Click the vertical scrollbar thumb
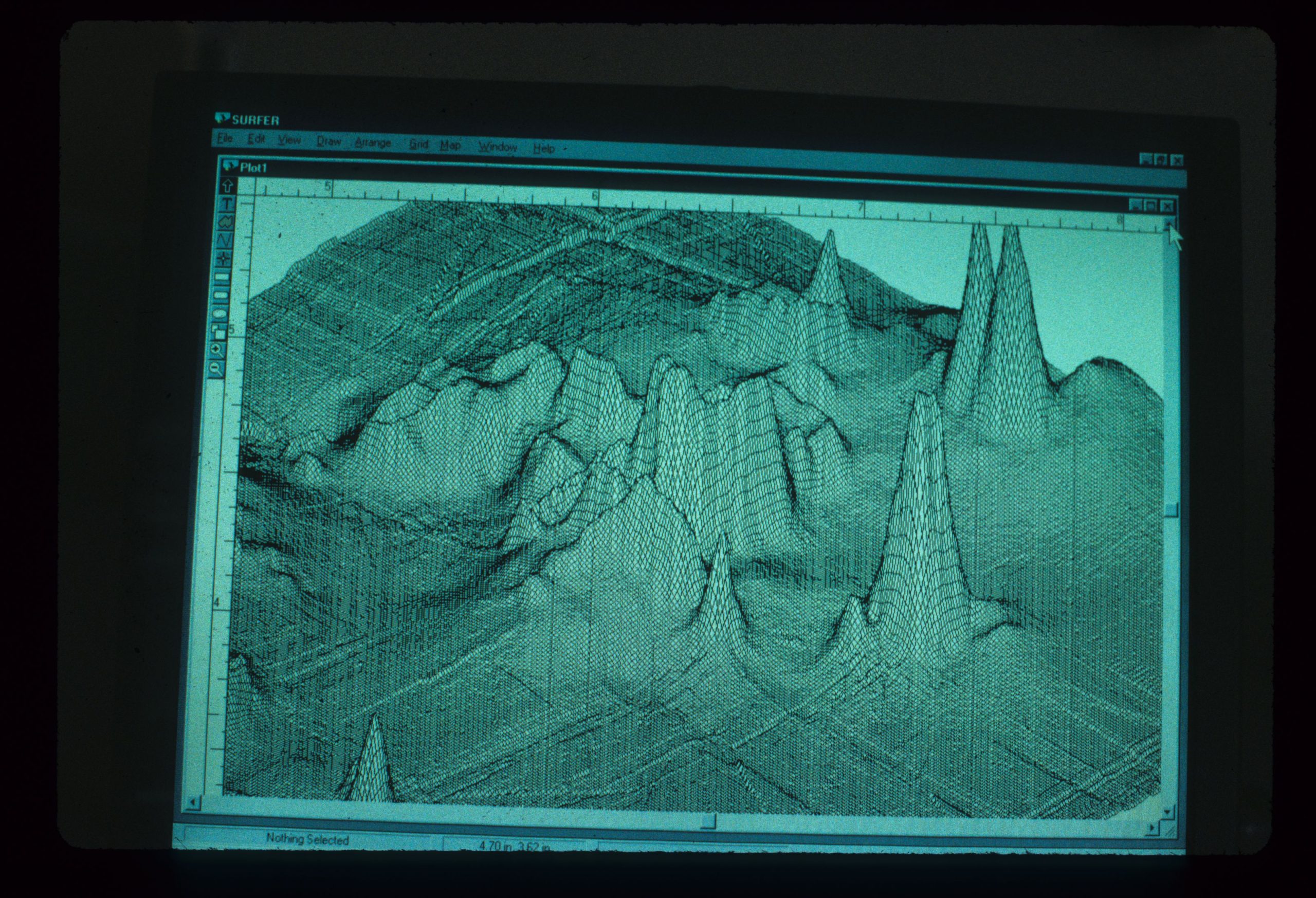 (1171, 510)
